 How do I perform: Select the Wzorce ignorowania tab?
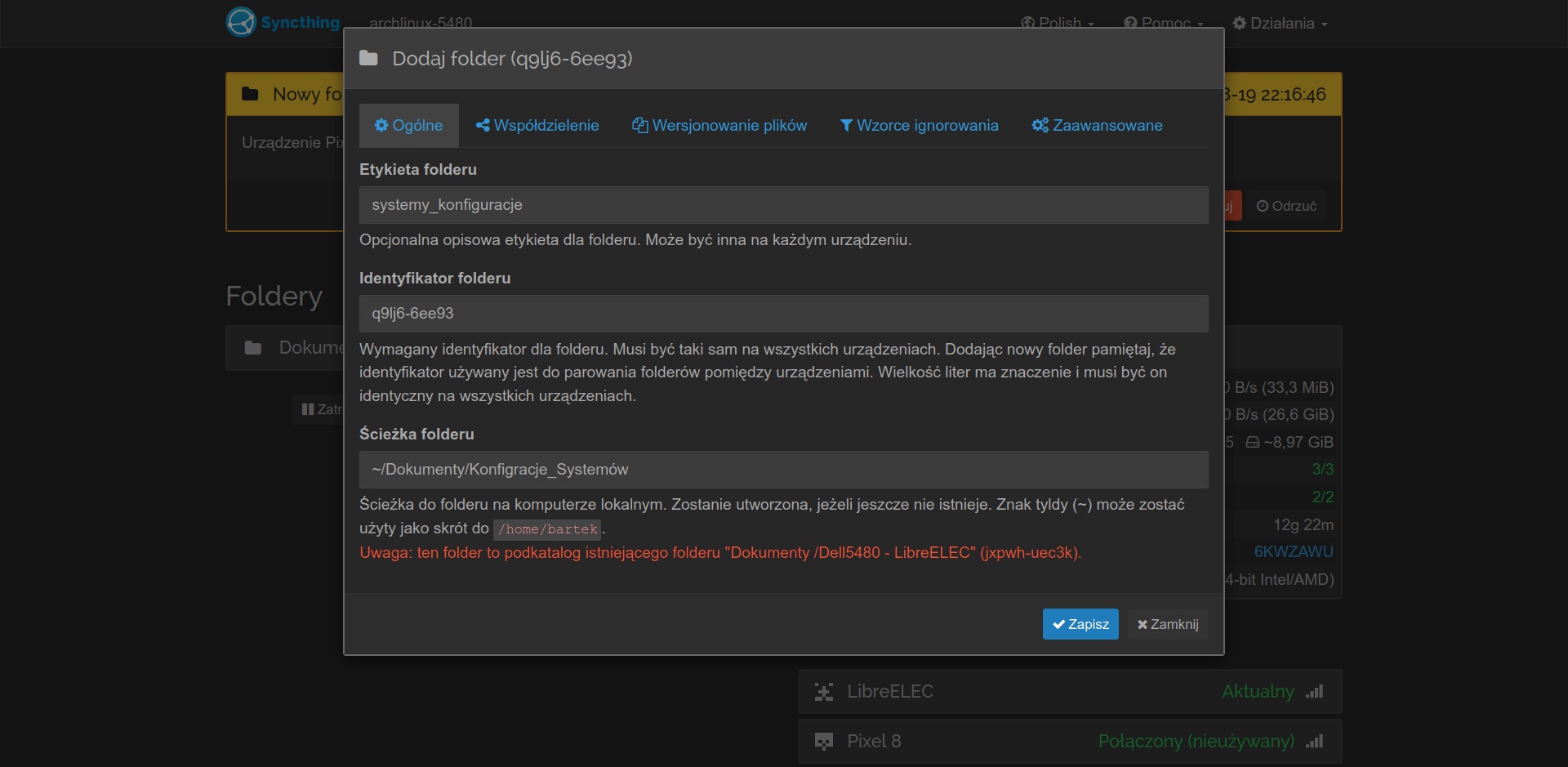tap(919, 126)
